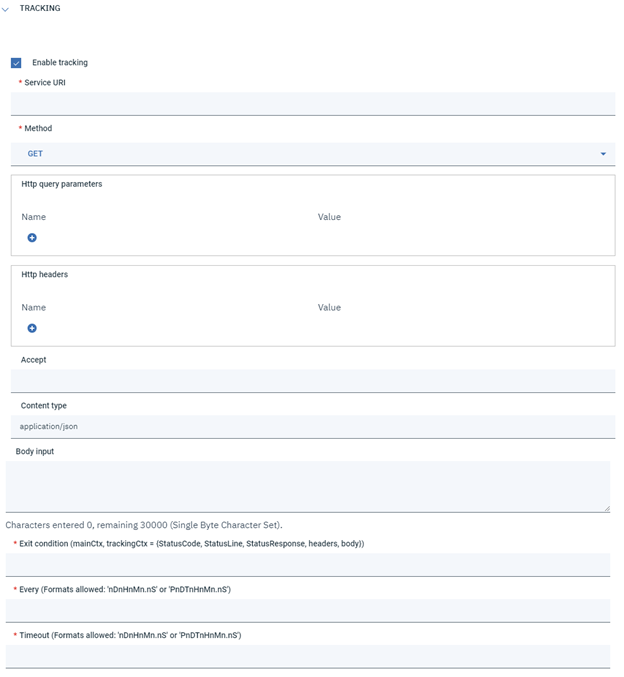Click the Http query parameters Name column
The width and height of the screenshot is (624, 677).
tap(34, 217)
